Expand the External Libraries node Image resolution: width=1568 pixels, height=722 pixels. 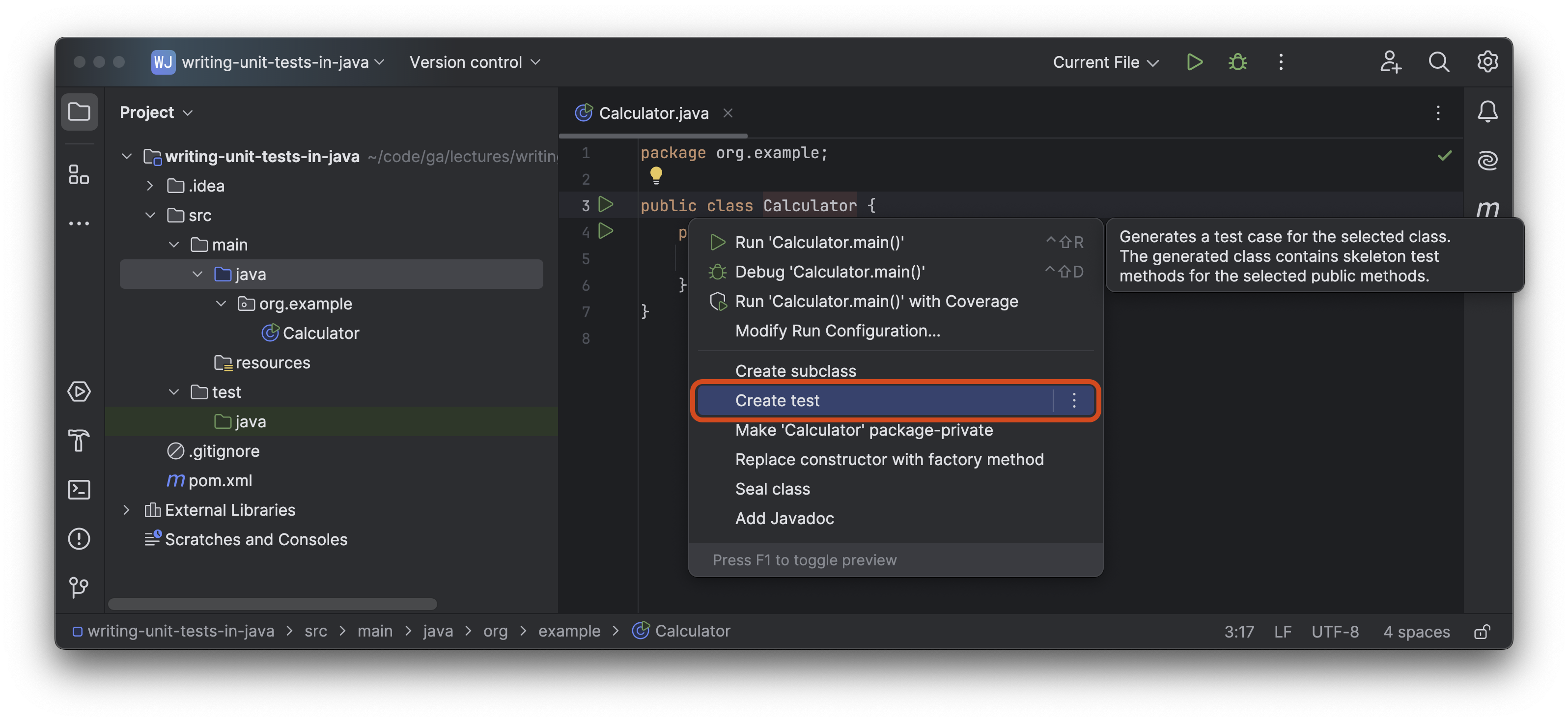[127, 510]
